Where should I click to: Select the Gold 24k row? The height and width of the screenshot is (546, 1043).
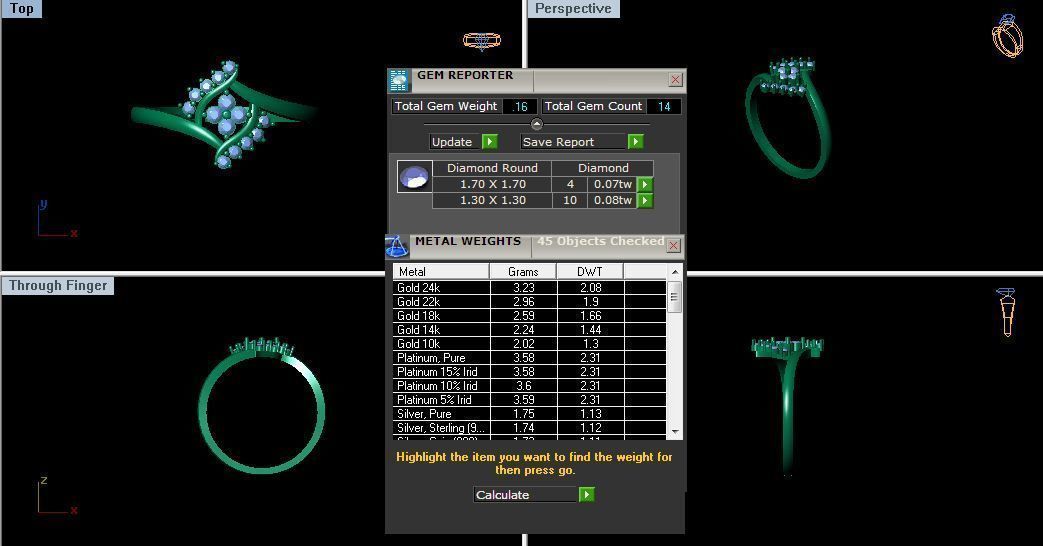529,288
